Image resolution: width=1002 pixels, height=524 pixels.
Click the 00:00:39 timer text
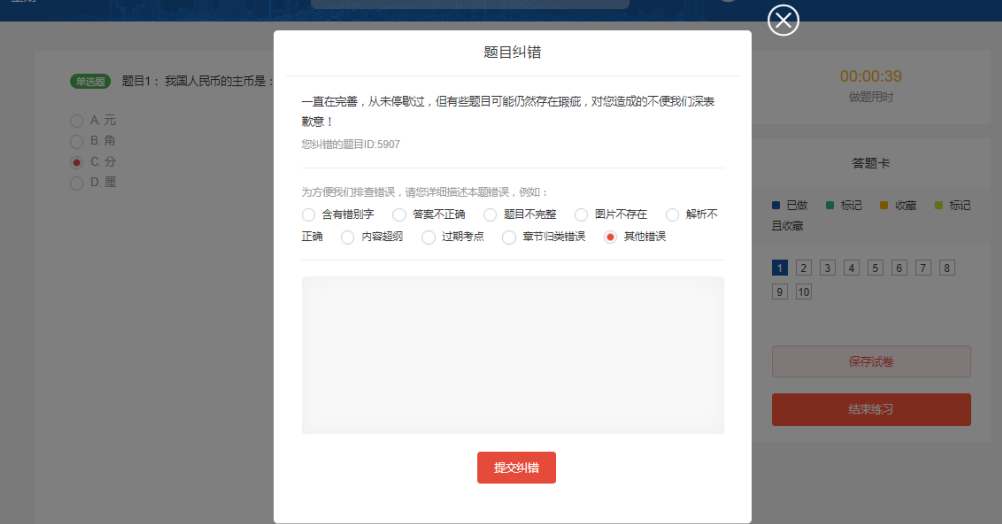coord(870,77)
